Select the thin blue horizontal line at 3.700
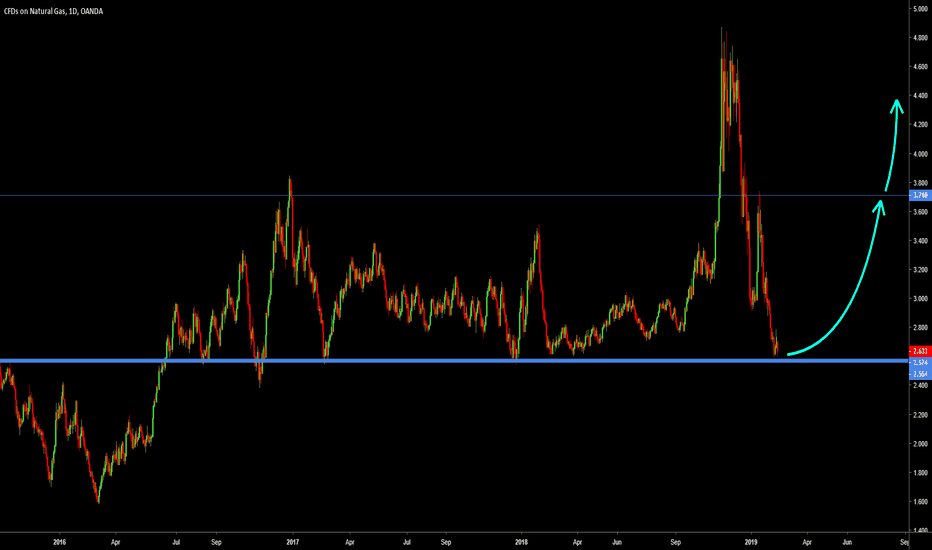The image size is (932, 550). pos(454,195)
